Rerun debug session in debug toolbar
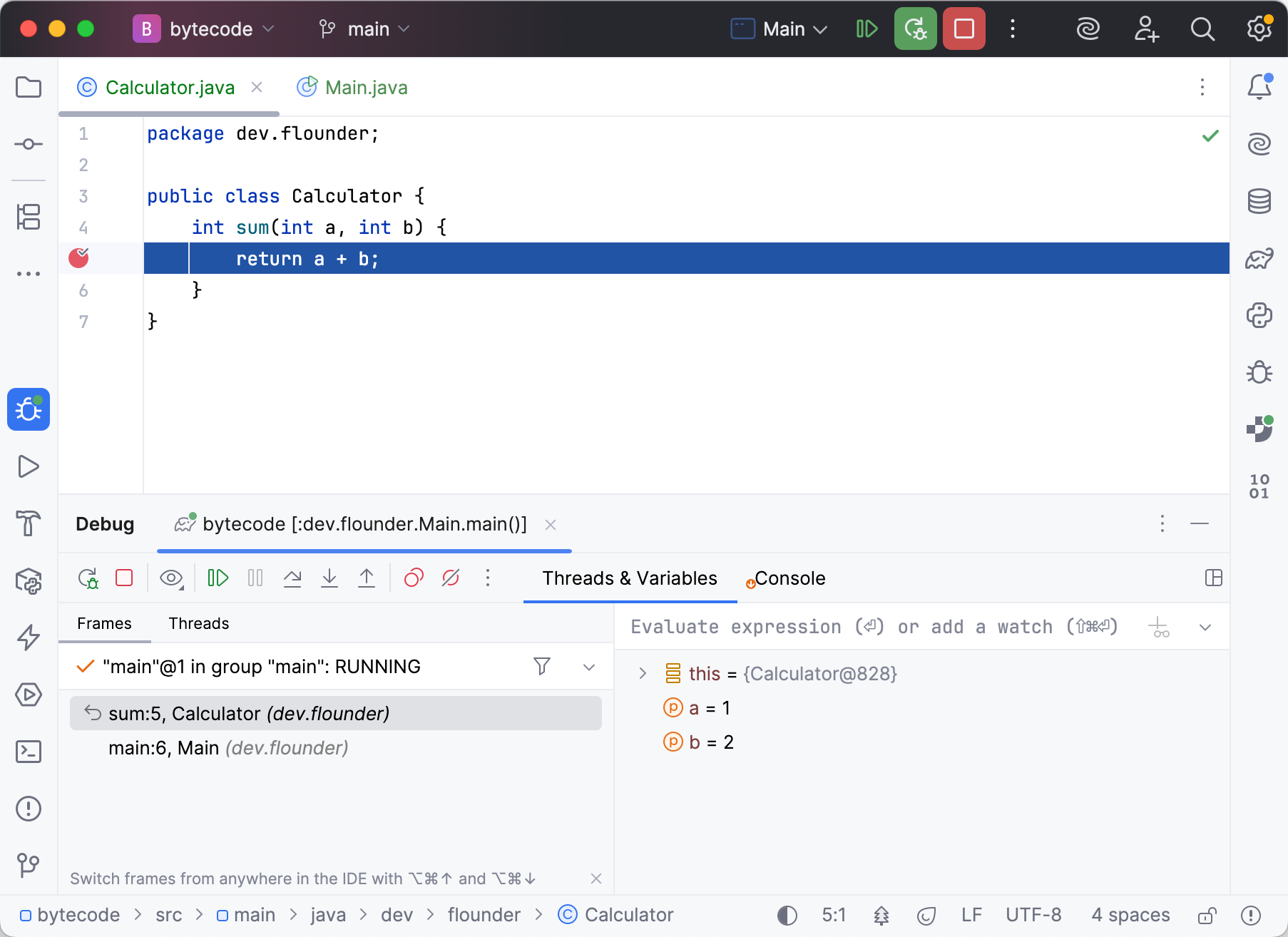This screenshot has width=1288, height=937. click(88, 578)
